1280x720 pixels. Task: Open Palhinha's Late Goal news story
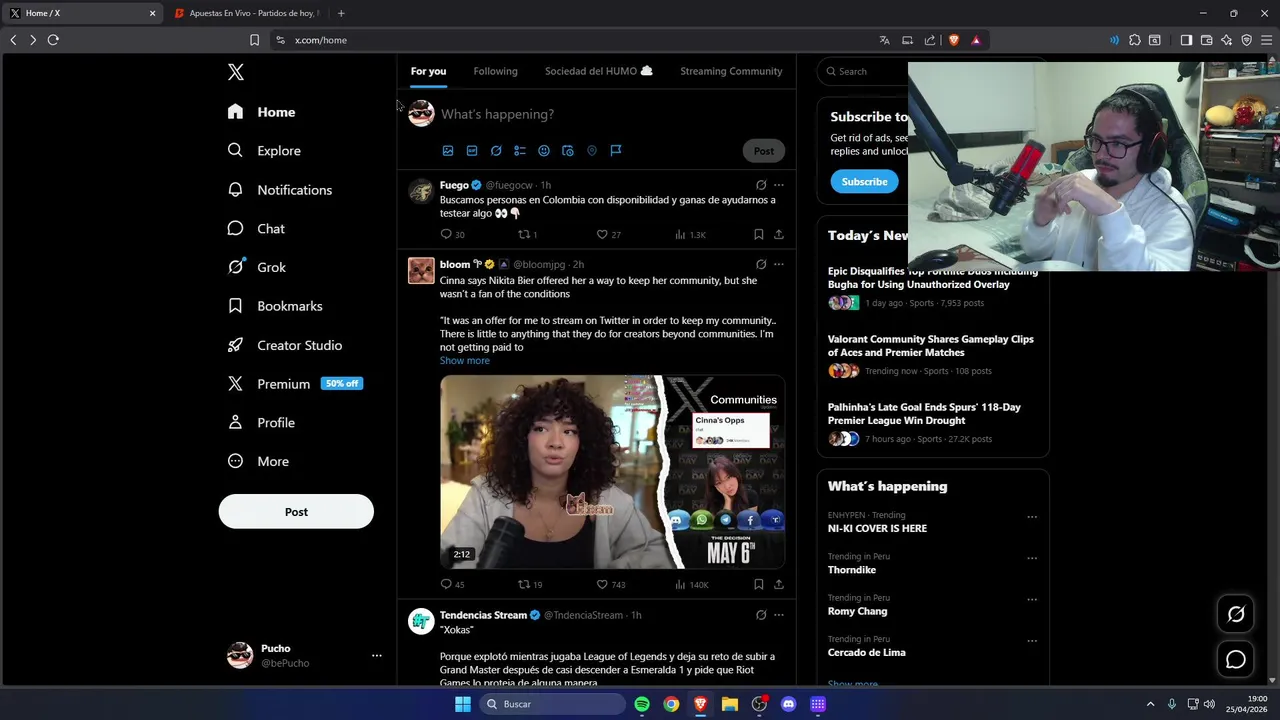[924, 414]
